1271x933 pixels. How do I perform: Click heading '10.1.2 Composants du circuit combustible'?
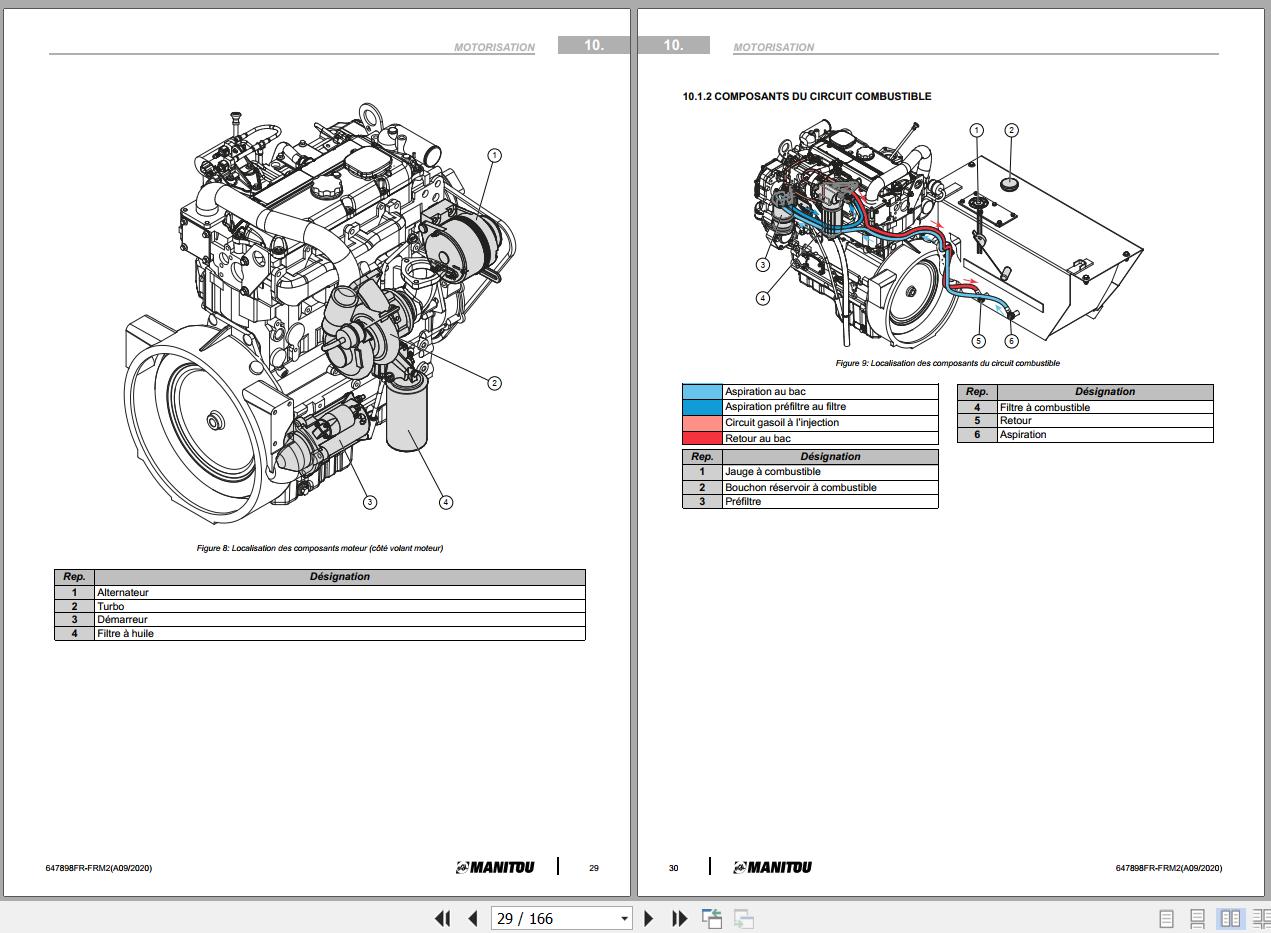pos(806,97)
